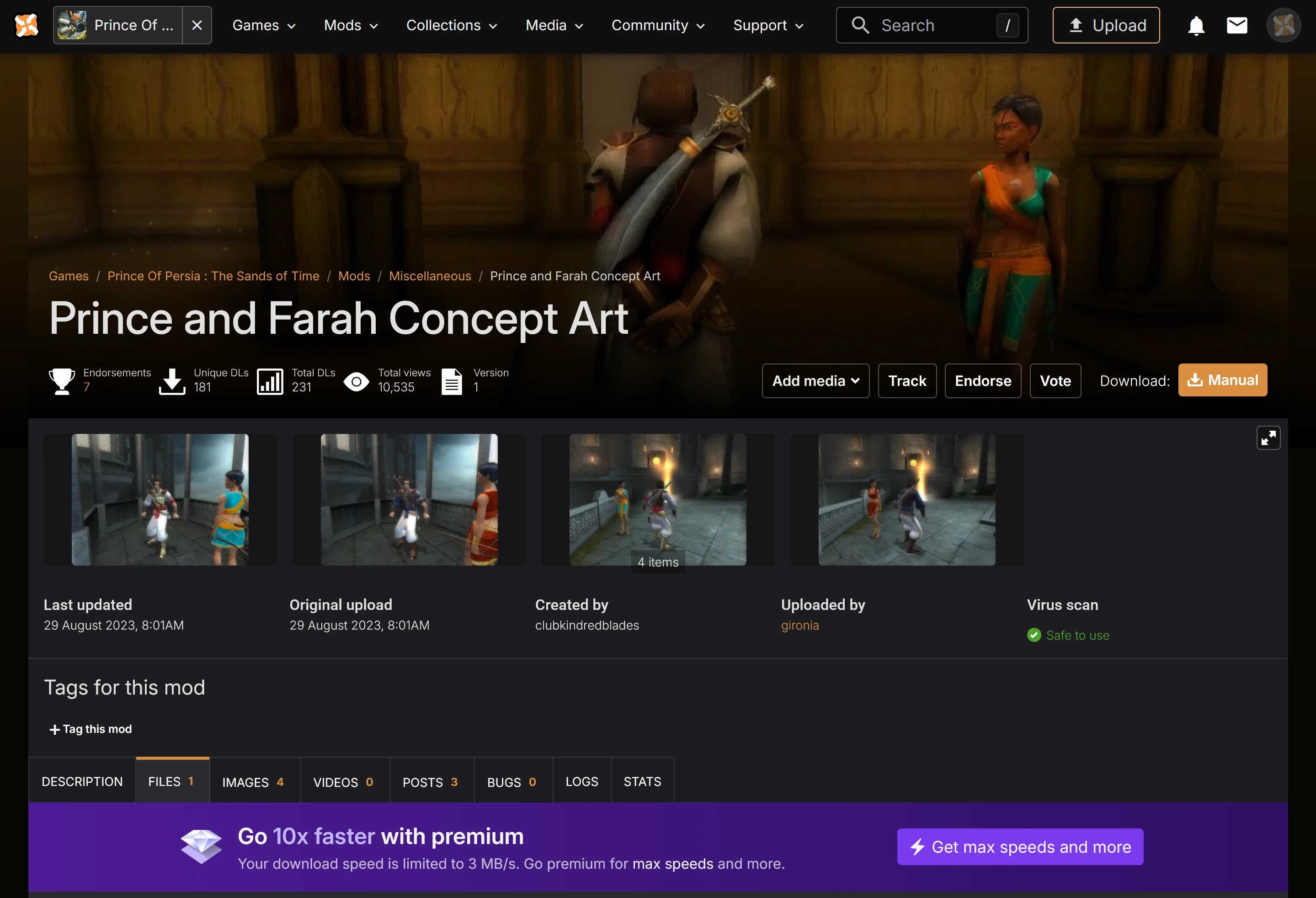The width and height of the screenshot is (1316, 898).
Task: Open the second gallery thumbnail with red Farah
Action: pyautogui.click(x=409, y=499)
